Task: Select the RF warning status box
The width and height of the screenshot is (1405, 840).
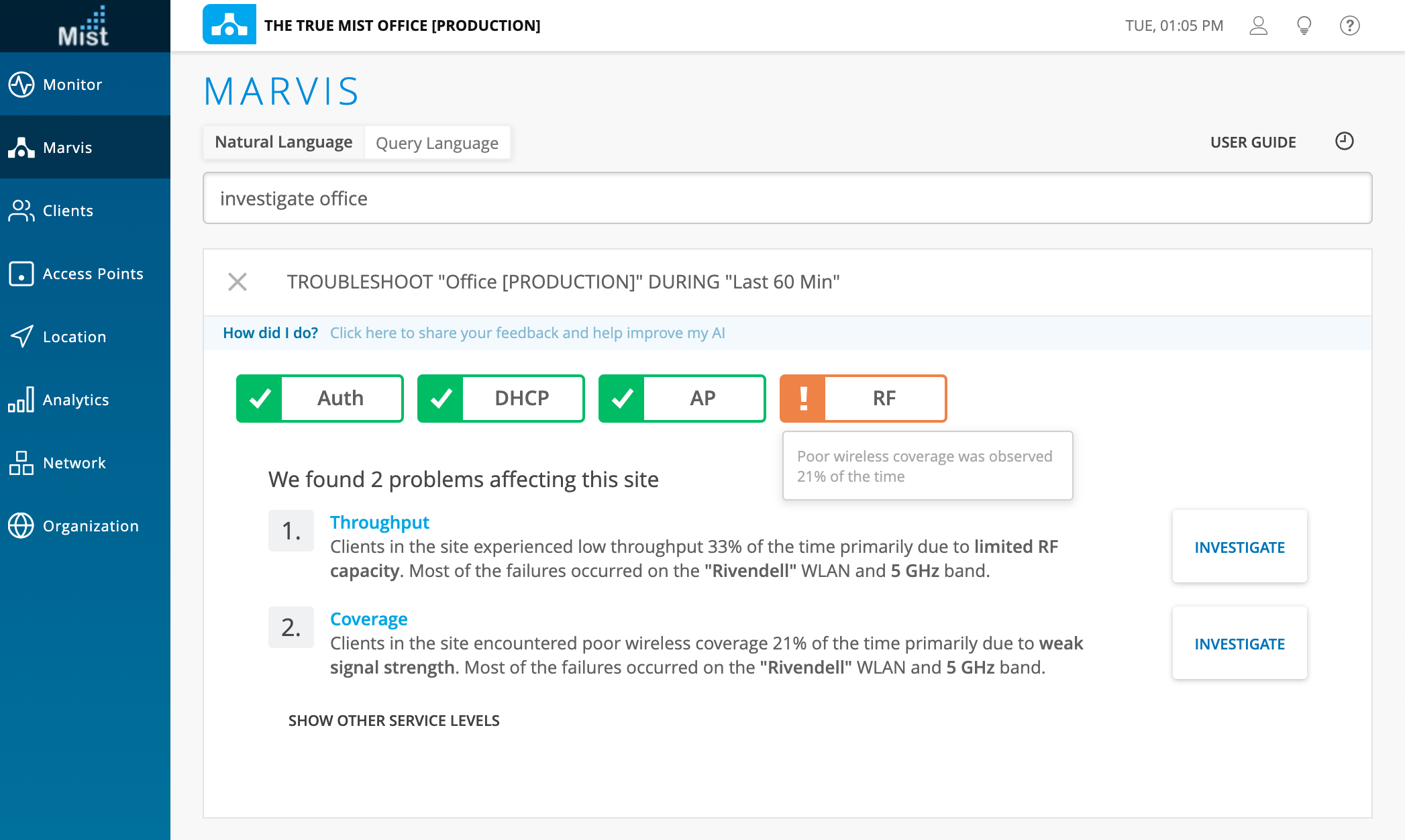Action: point(864,399)
